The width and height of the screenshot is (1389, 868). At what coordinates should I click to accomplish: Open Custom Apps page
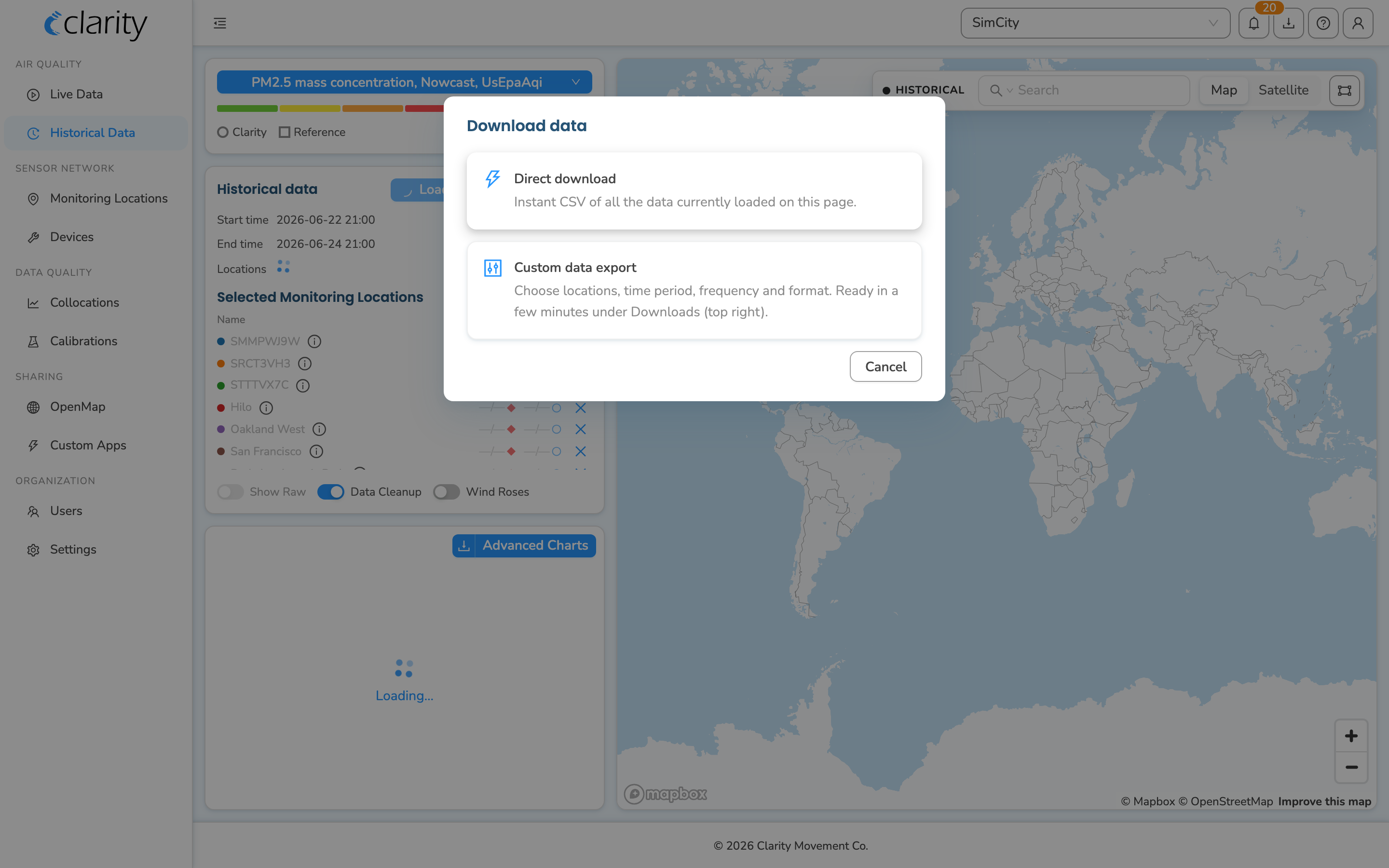tap(96, 445)
